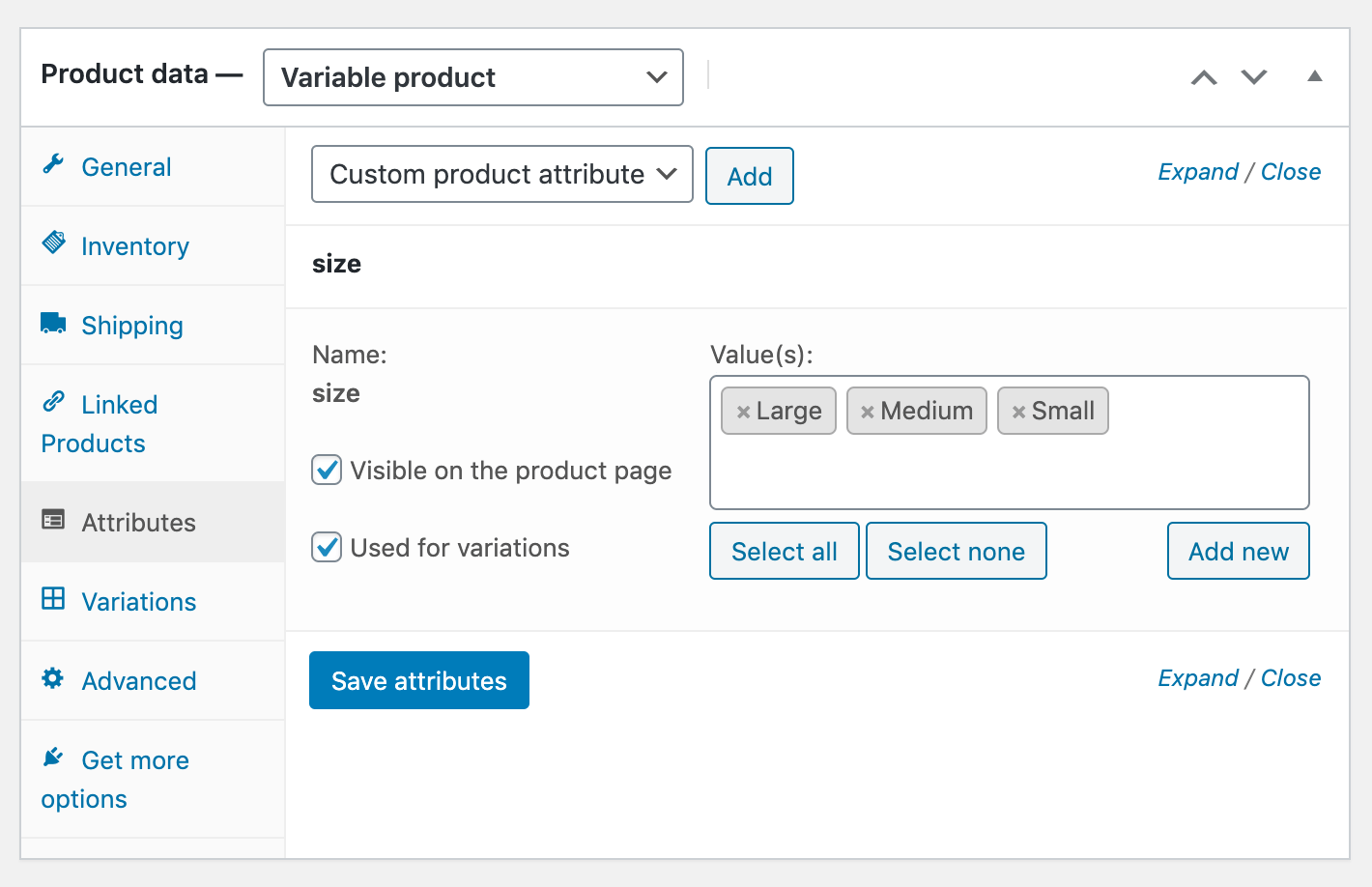Click the link icon beside Linked Products
Screen dimensions: 1372x887
click(x=53, y=403)
